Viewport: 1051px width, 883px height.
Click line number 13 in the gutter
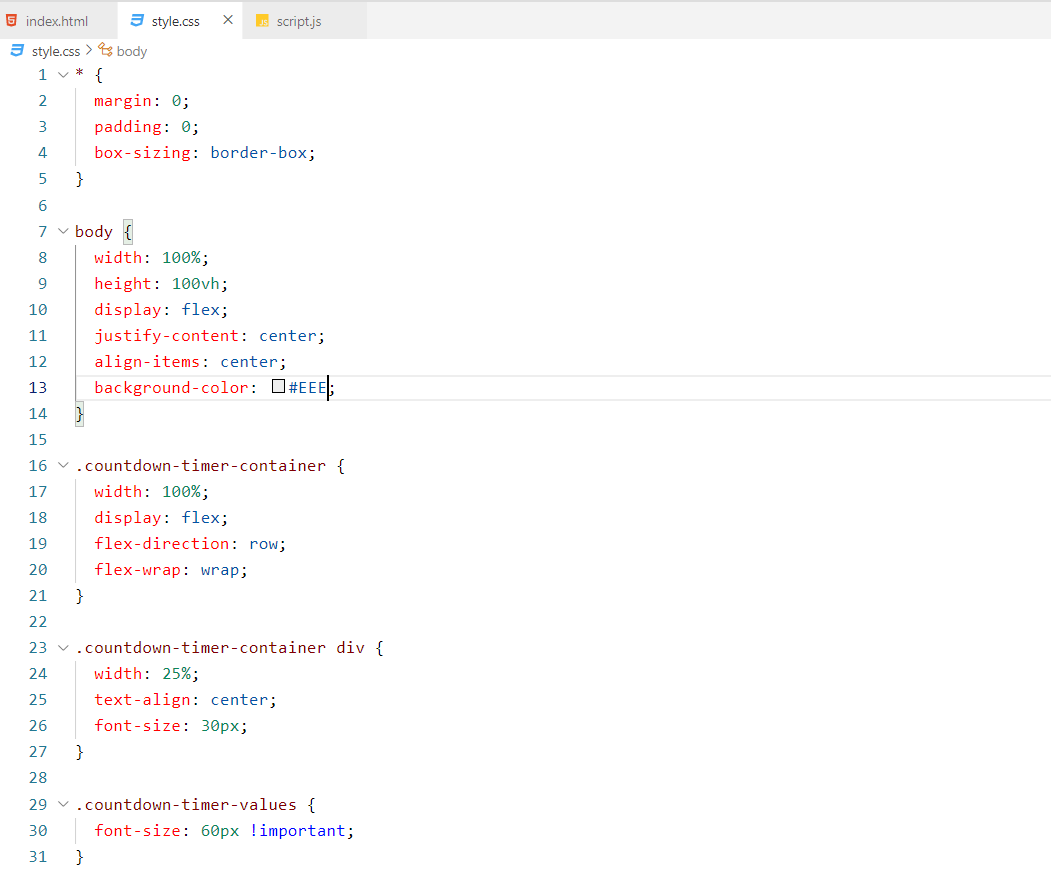click(x=38, y=388)
